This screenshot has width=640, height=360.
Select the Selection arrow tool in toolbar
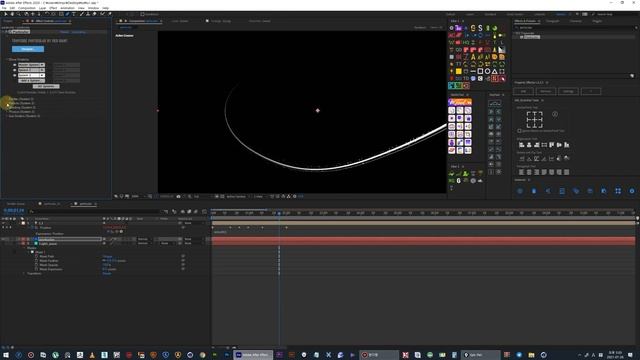click(x=6, y=14)
